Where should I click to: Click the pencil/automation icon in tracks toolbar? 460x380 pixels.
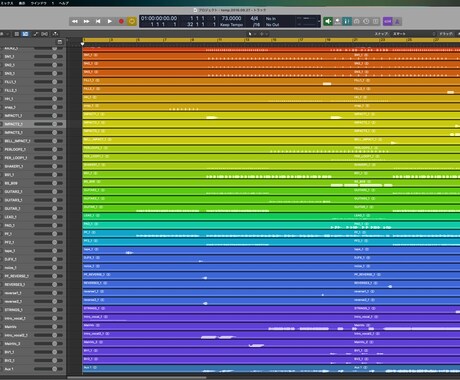point(36,34)
